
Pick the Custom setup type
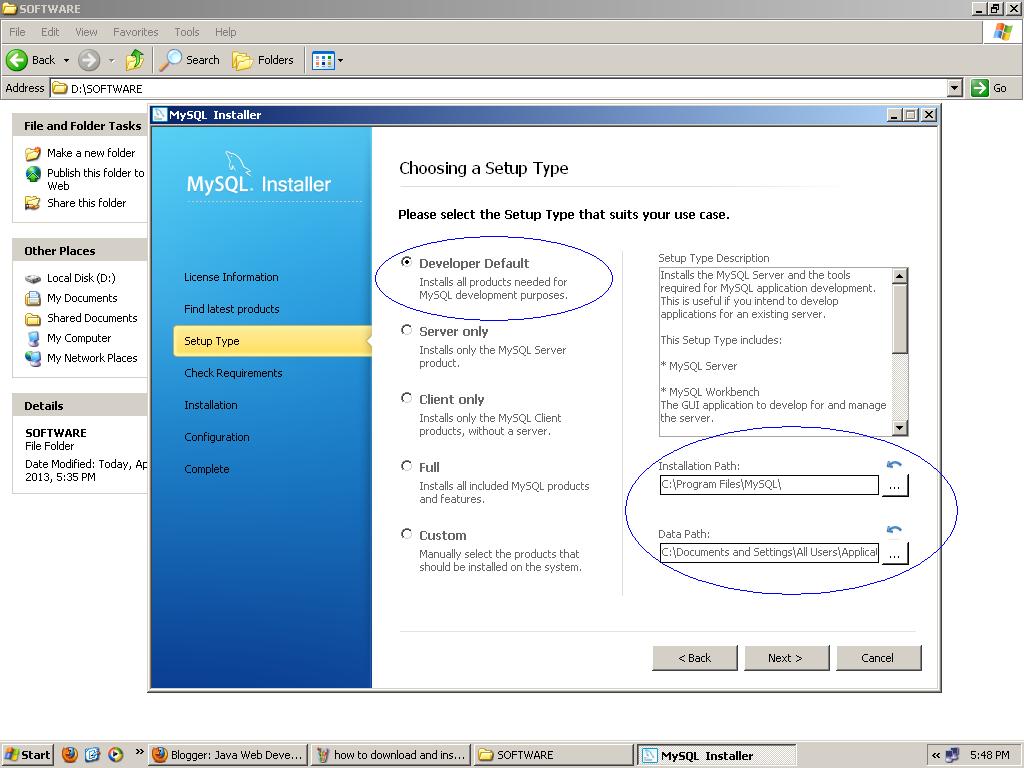click(x=407, y=534)
